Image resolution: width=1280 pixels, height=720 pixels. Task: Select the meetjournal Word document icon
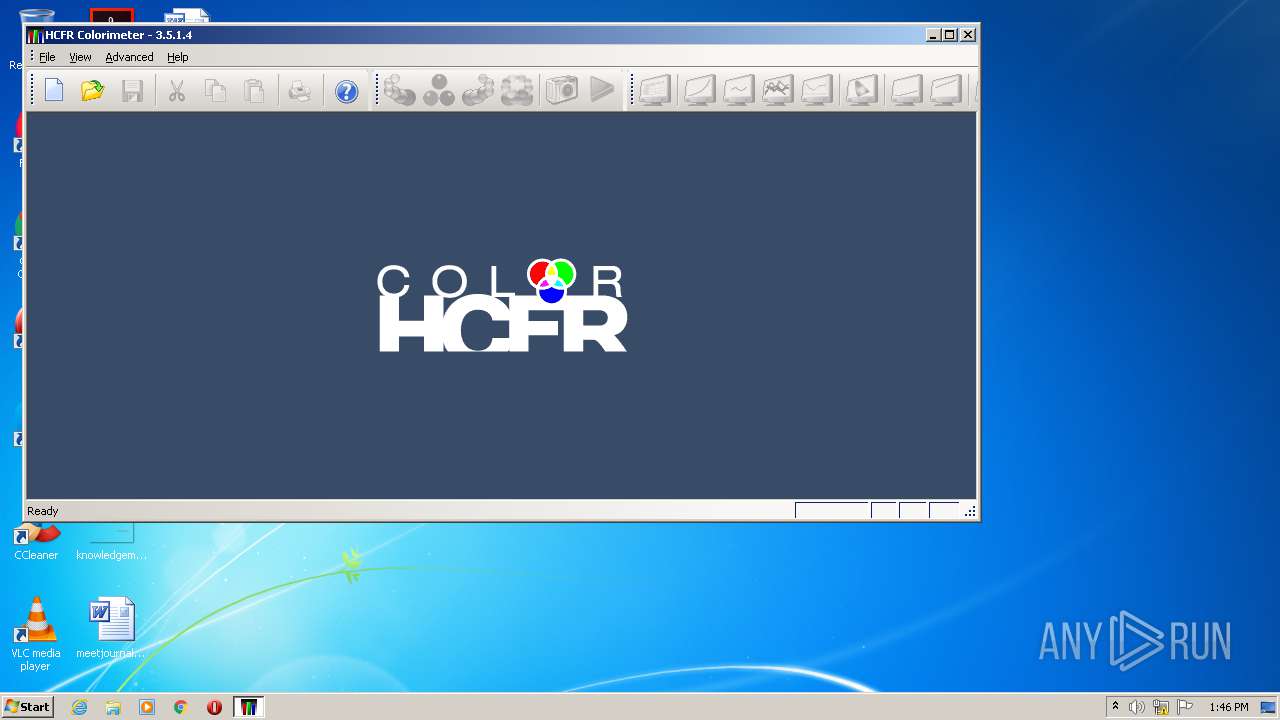[111, 628]
